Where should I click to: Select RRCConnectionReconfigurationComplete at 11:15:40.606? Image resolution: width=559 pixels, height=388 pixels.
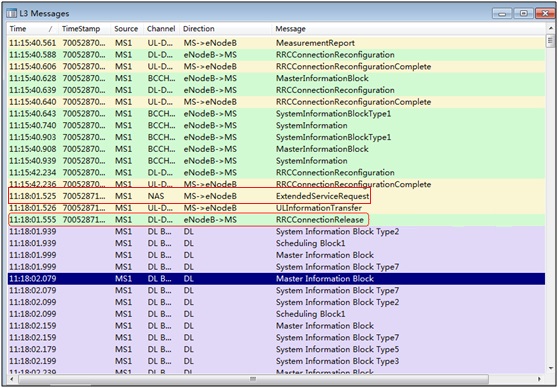pos(276,67)
